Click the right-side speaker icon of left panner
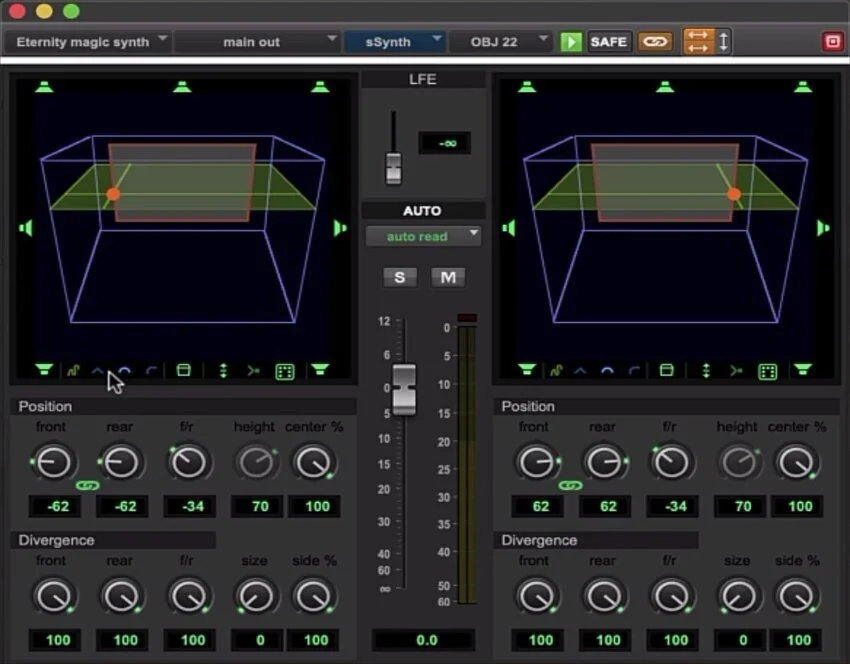Image resolution: width=850 pixels, height=664 pixels. pos(340,228)
